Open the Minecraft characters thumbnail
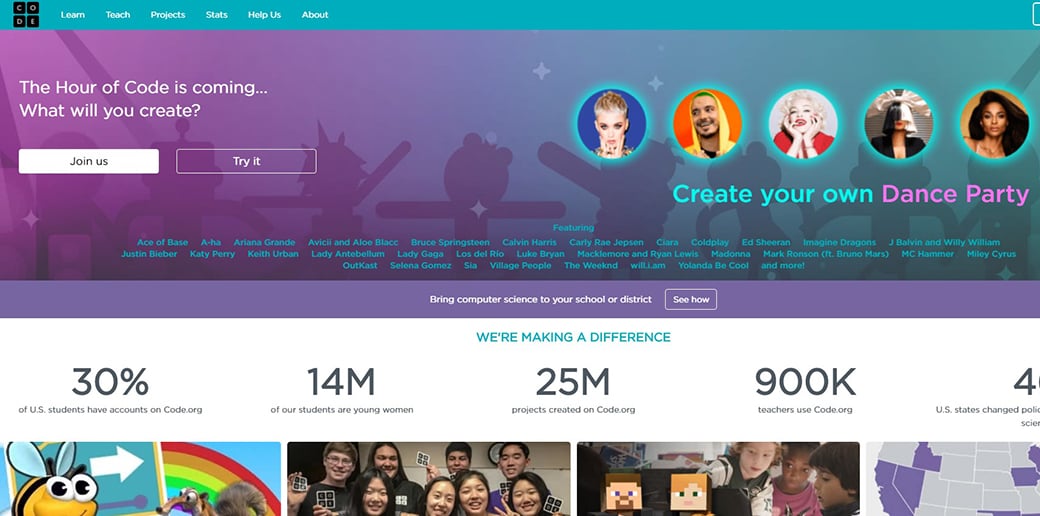This screenshot has width=1040, height=516. (718, 479)
